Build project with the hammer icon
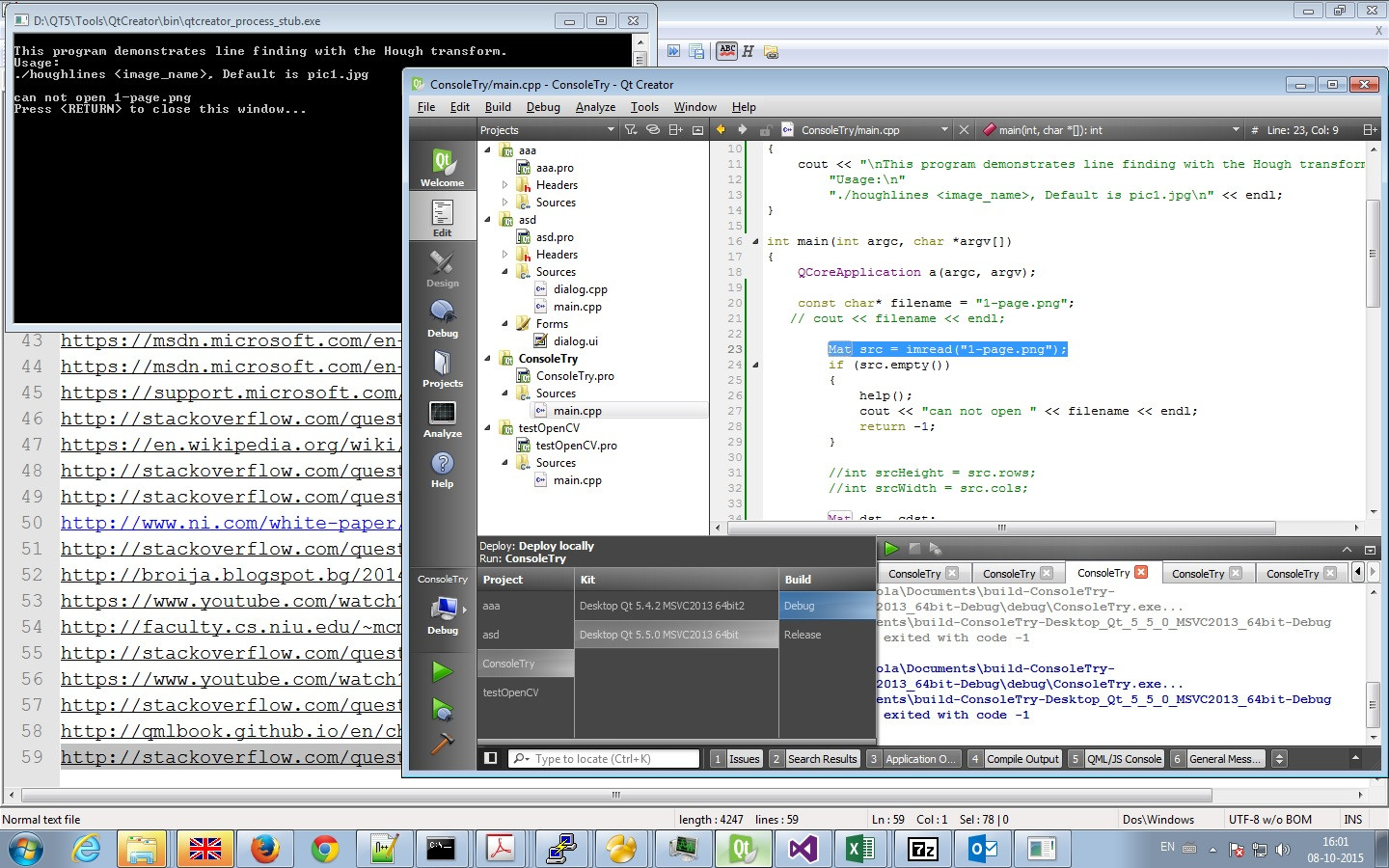The width and height of the screenshot is (1389, 868). click(443, 744)
